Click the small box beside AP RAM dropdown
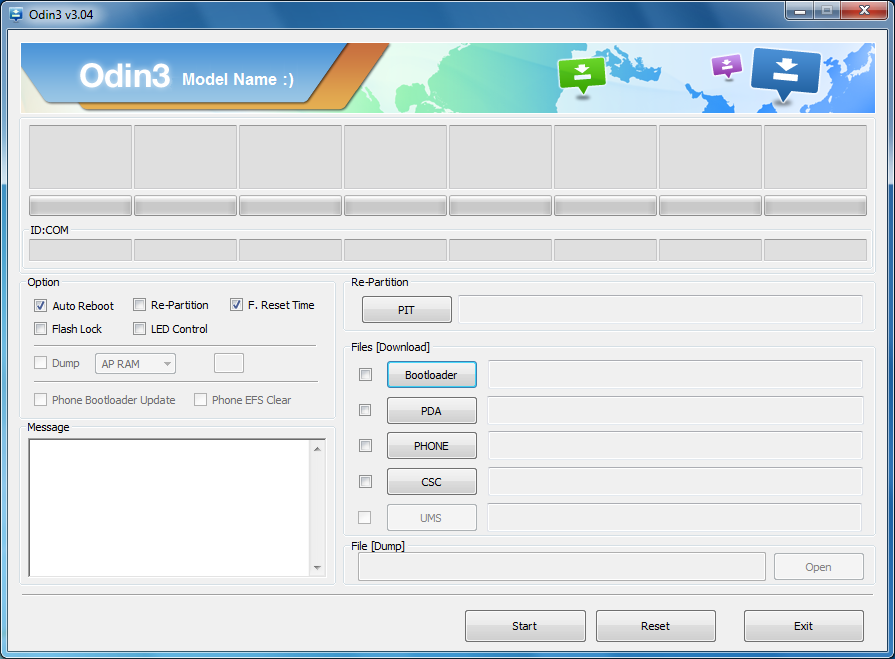Viewport: 895px width, 659px height. [229, 363]
